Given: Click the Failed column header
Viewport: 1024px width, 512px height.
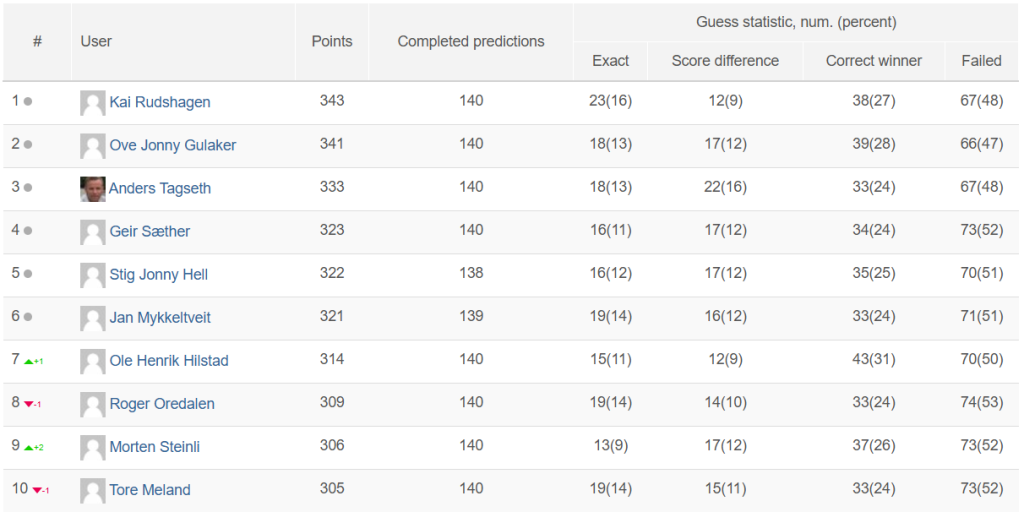Looking at the screenshot, I should click(x=982, y=61).
